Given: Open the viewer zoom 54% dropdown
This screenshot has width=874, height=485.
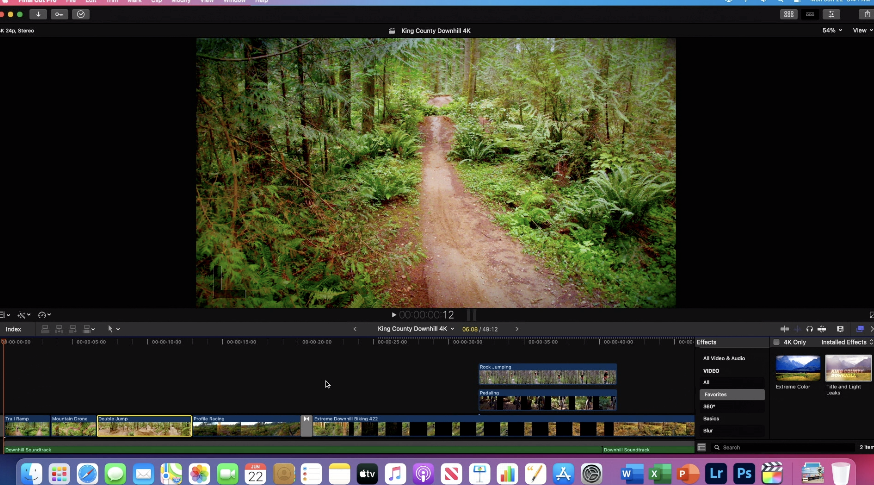Looking at the screenshot, I should coord(832,31).
